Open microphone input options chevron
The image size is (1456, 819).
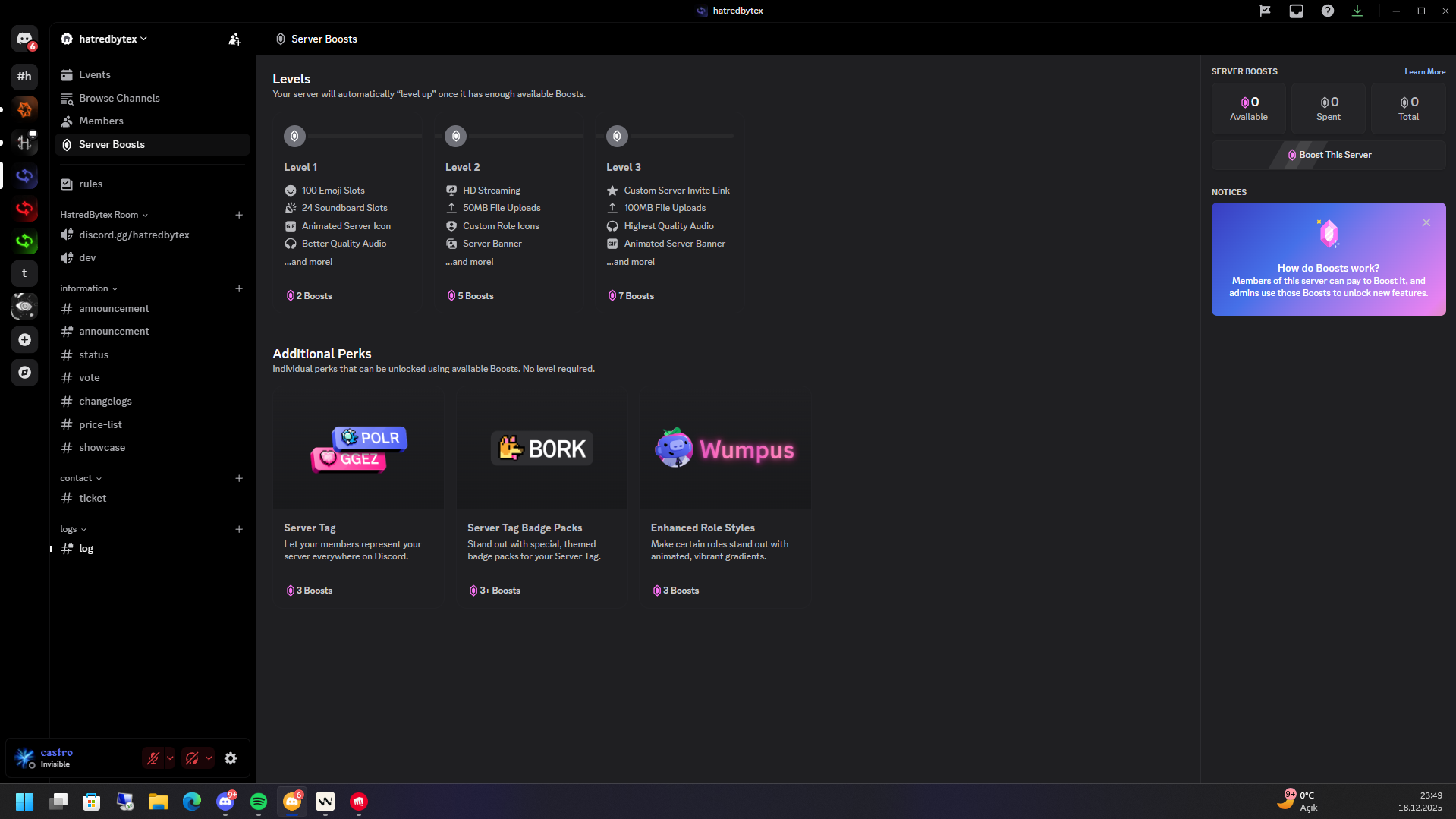point(170,758)
